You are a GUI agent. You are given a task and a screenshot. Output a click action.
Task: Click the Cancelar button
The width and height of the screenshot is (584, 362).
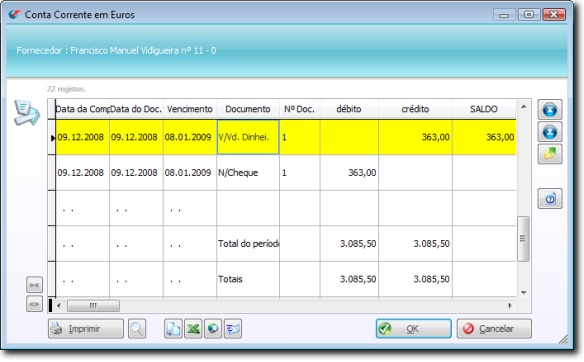click(x=494, y=328)
